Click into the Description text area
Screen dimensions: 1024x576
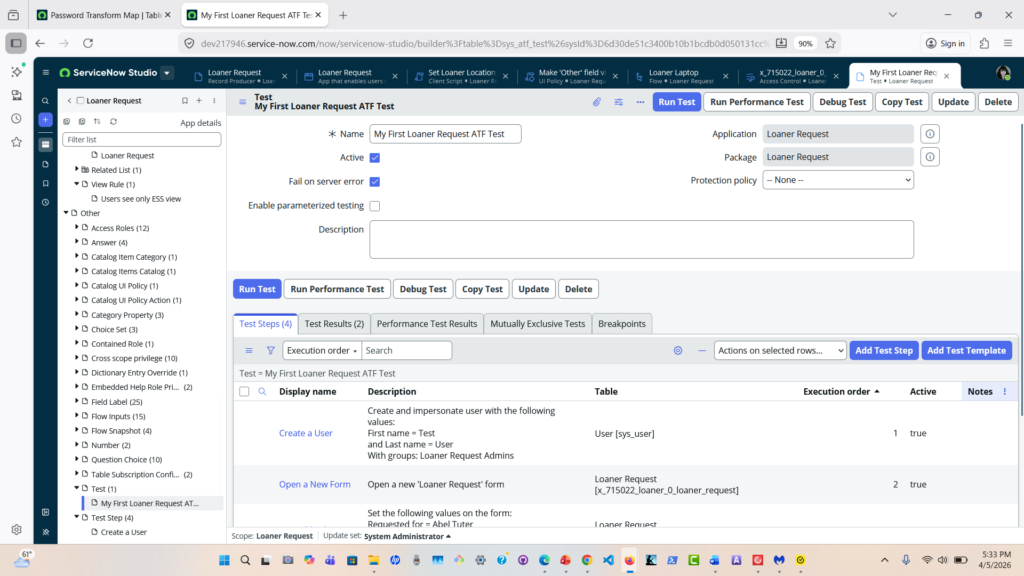click(641, 240)
